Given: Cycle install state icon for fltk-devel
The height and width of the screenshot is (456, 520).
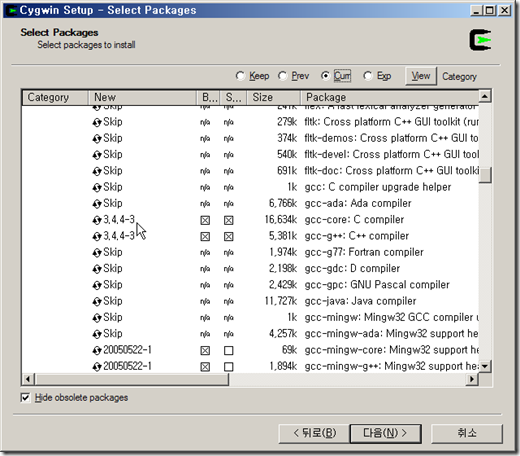Looking at the screenshot, I should point(97,155).
